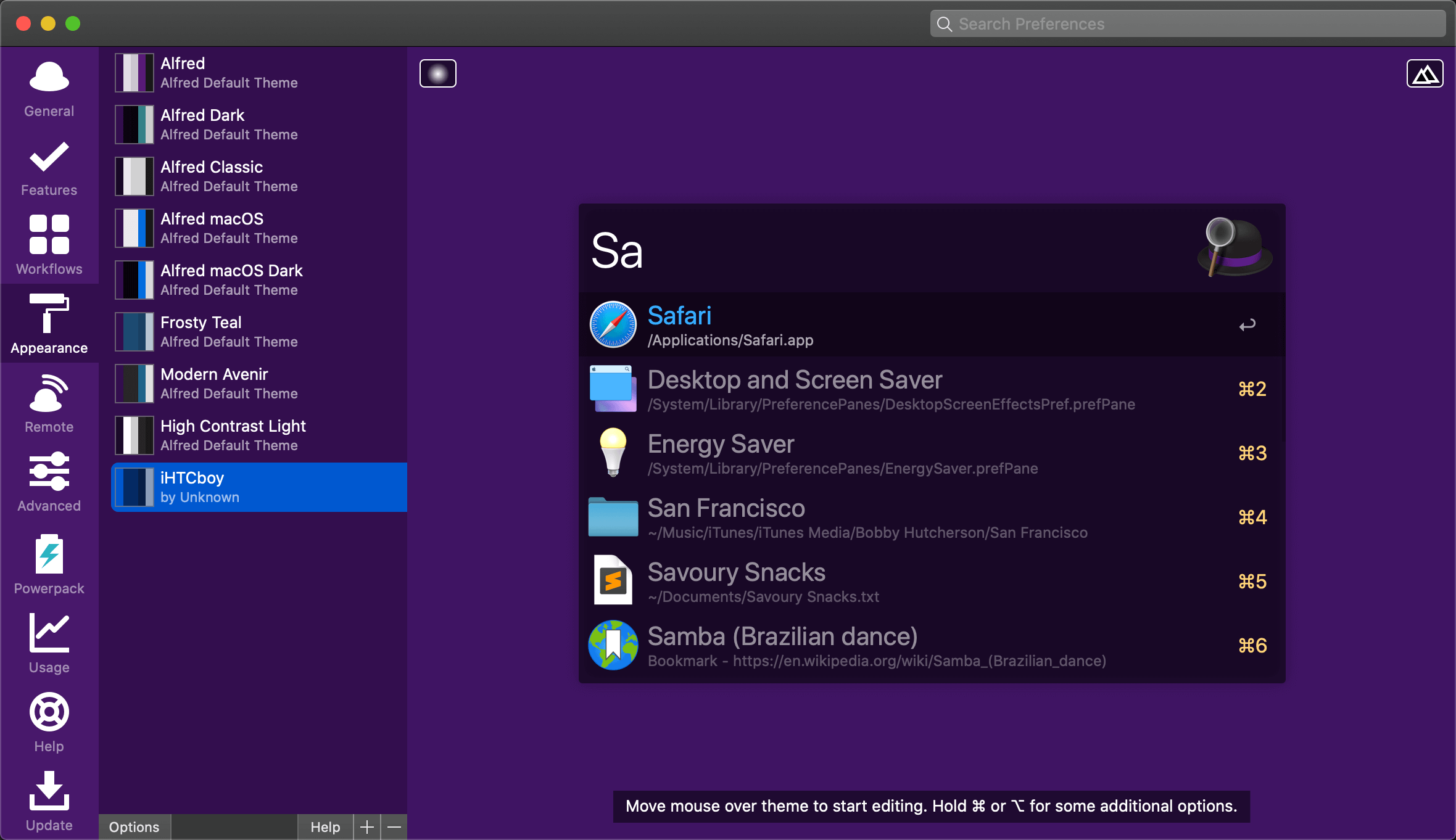Click the return arrow beside Safari result

coord(1247,325)
